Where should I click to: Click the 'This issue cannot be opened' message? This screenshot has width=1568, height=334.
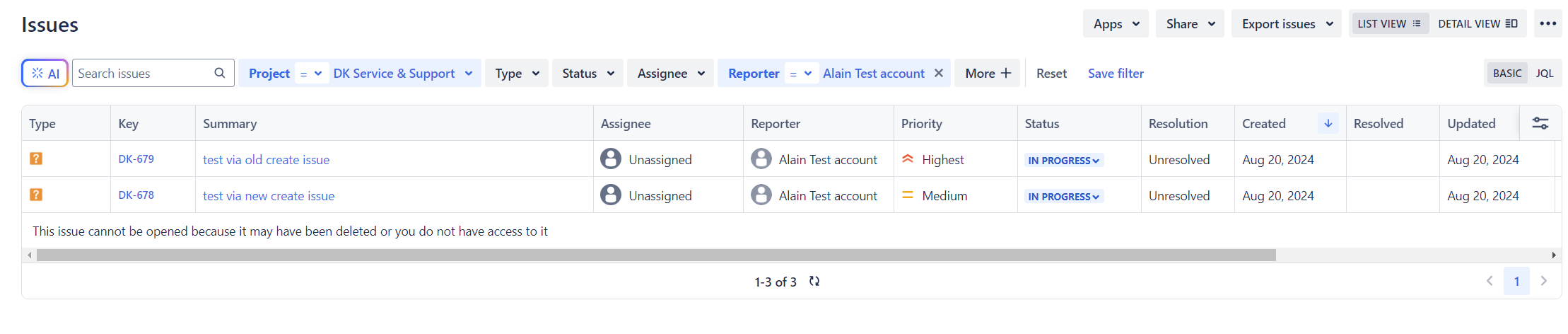click(290, 231)
